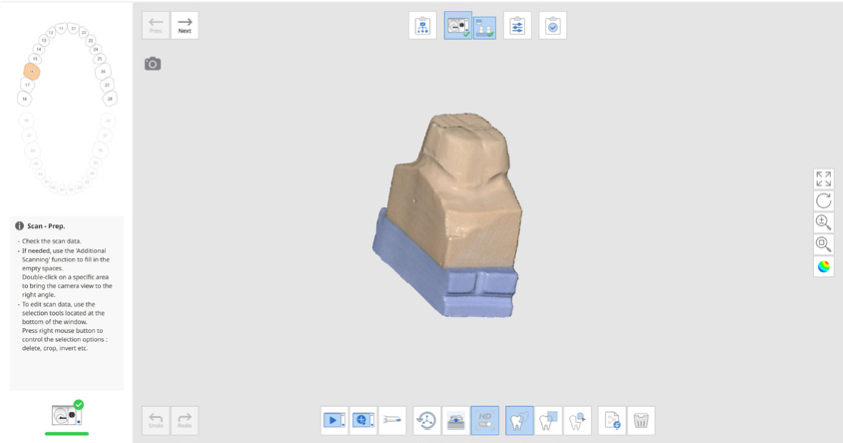
Task: Toggle the tooth surface selection tool
Action: coord(519,420)
